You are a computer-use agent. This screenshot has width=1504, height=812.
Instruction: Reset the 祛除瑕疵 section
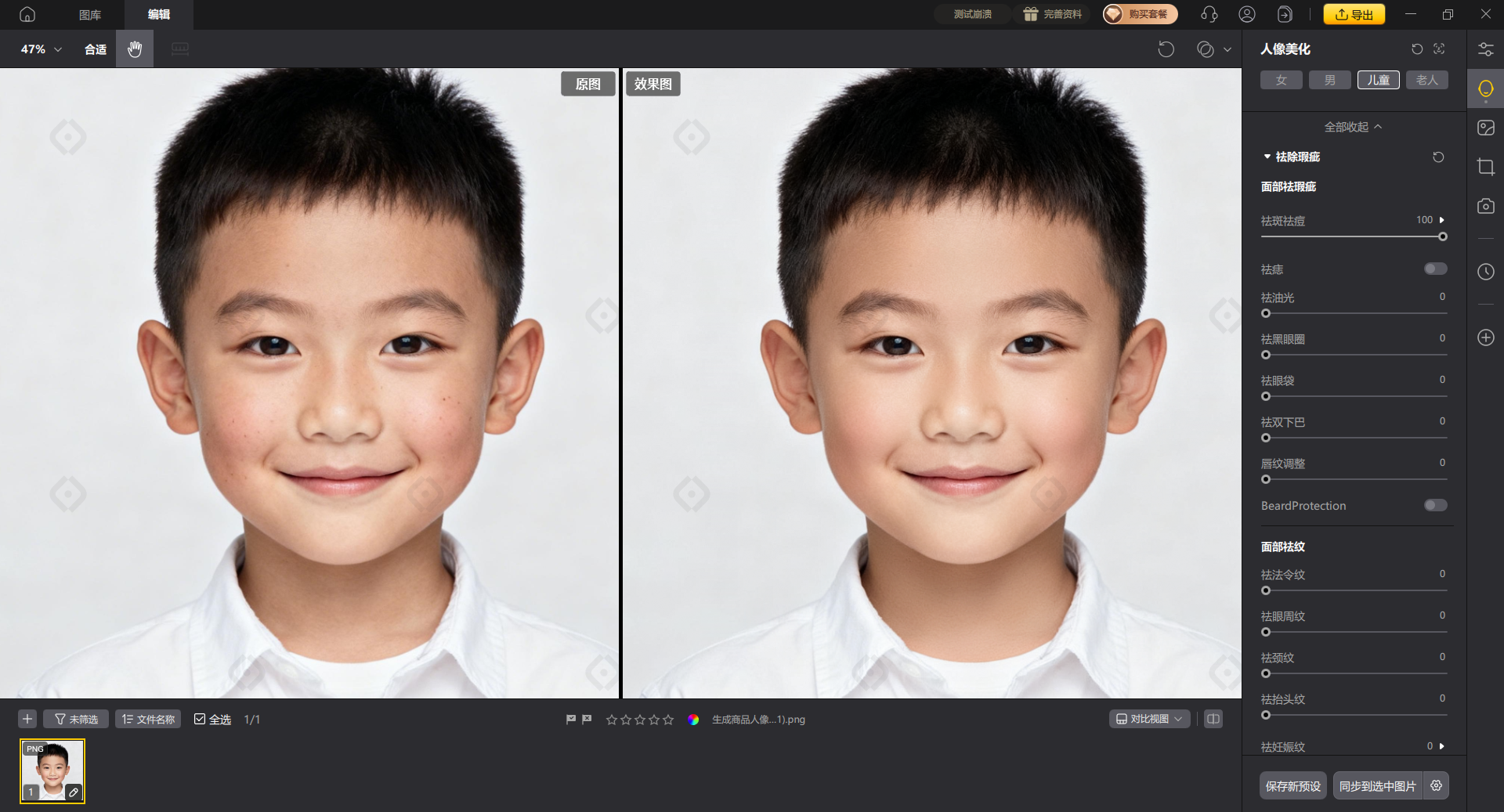click(1438, 157)
